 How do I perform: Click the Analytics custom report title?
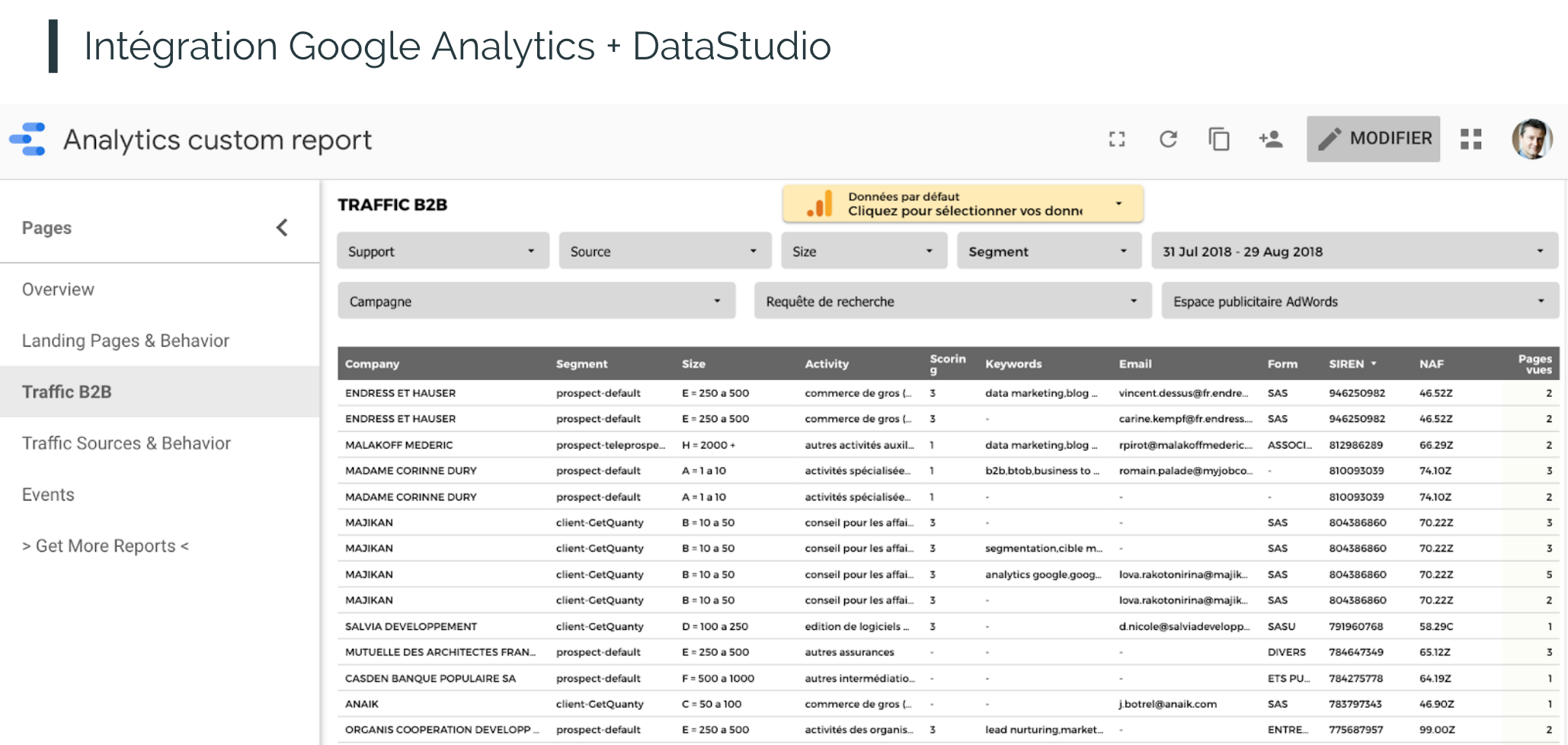[x=217, y=140]
